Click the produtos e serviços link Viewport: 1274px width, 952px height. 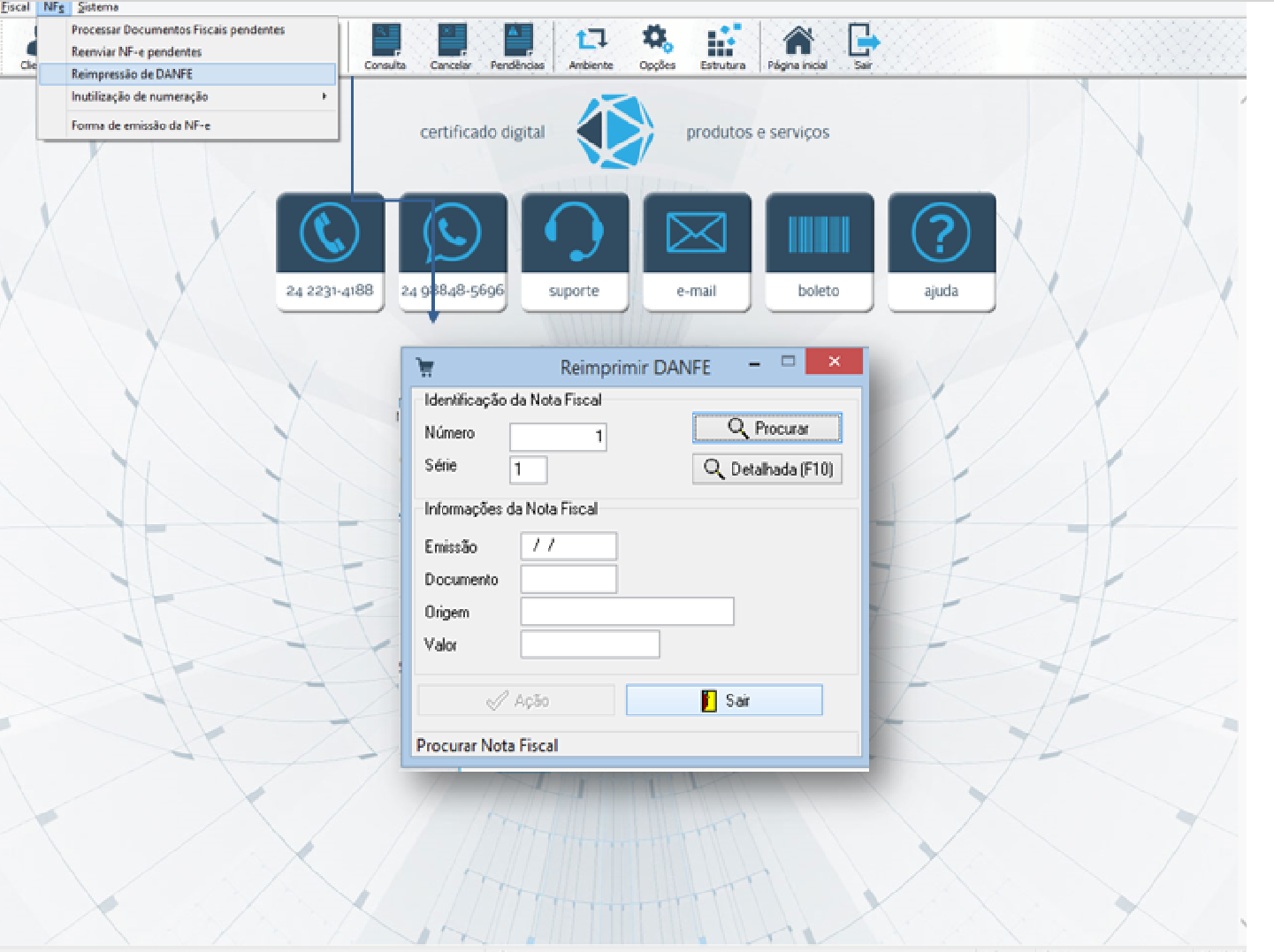coord(758,133)
